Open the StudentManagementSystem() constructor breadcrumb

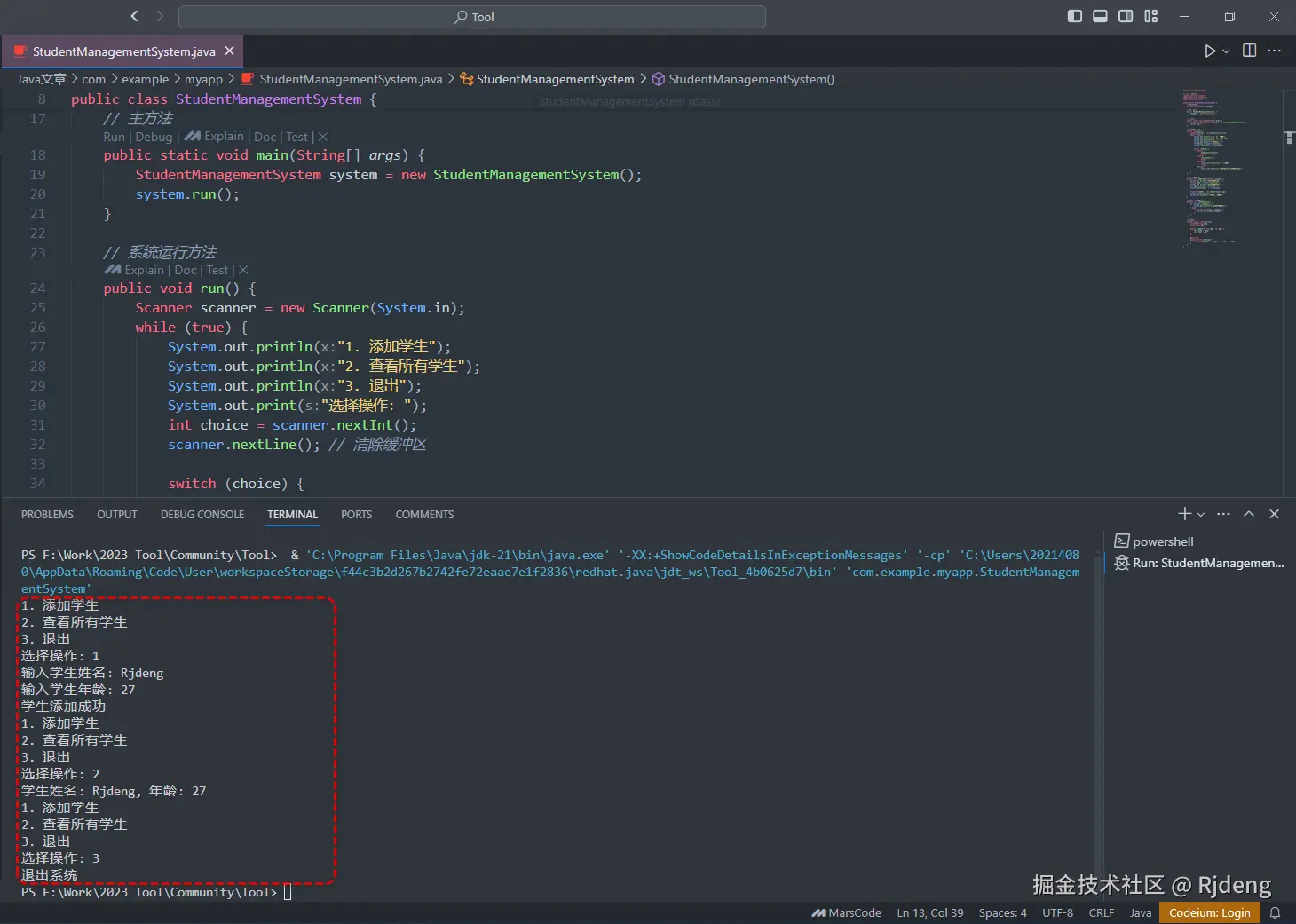pyautogui.click(x=744, y=79)
